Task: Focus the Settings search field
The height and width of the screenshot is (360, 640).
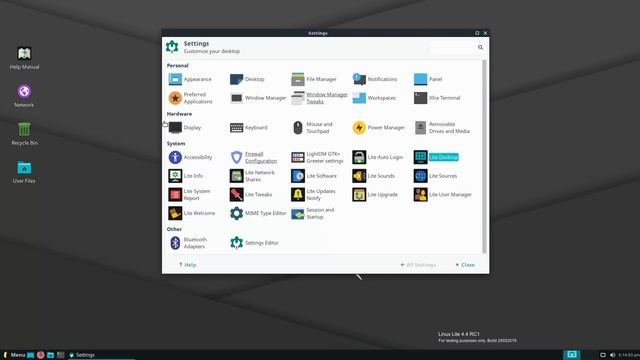Action: pyautogui.click(x=457, y=47)
